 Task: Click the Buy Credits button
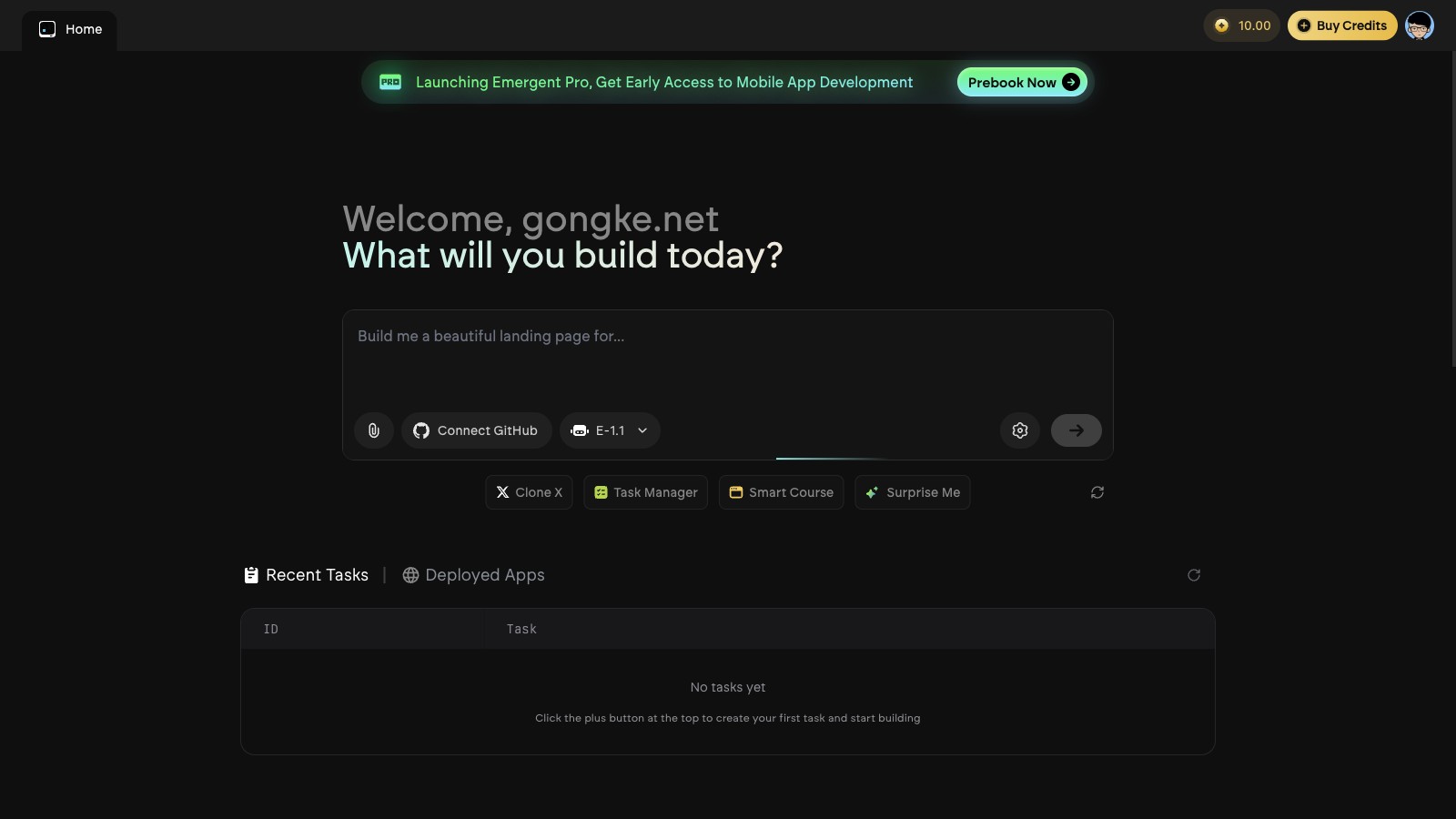1341,25
